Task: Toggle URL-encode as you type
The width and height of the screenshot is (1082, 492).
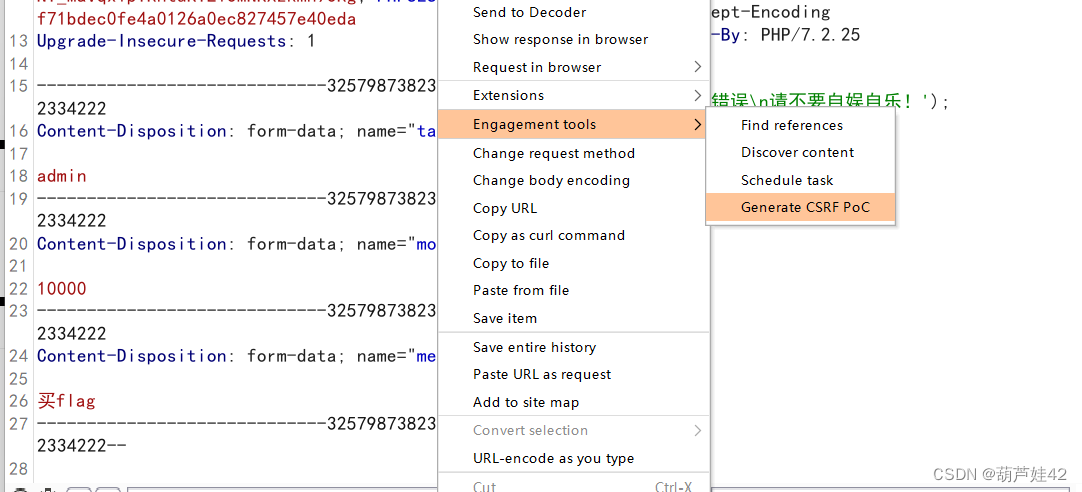Action: [x=553, y=458]
